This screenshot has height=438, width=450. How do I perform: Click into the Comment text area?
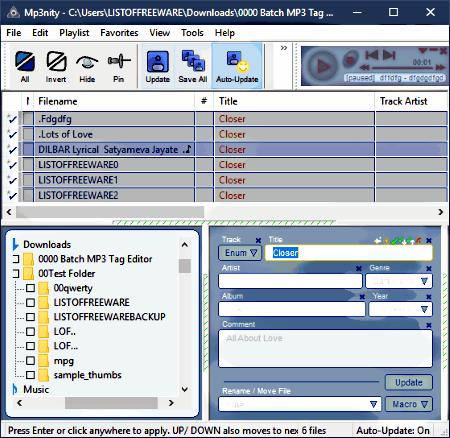tap(325, 349)
